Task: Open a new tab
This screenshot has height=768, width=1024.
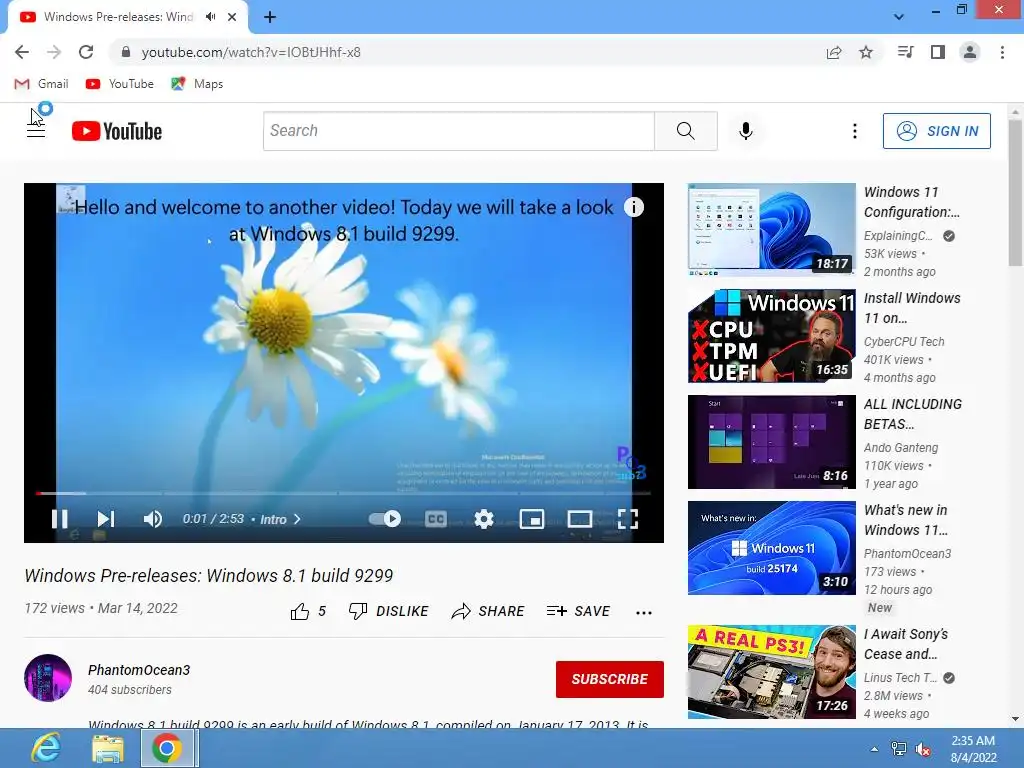Action: coord(270,17)
